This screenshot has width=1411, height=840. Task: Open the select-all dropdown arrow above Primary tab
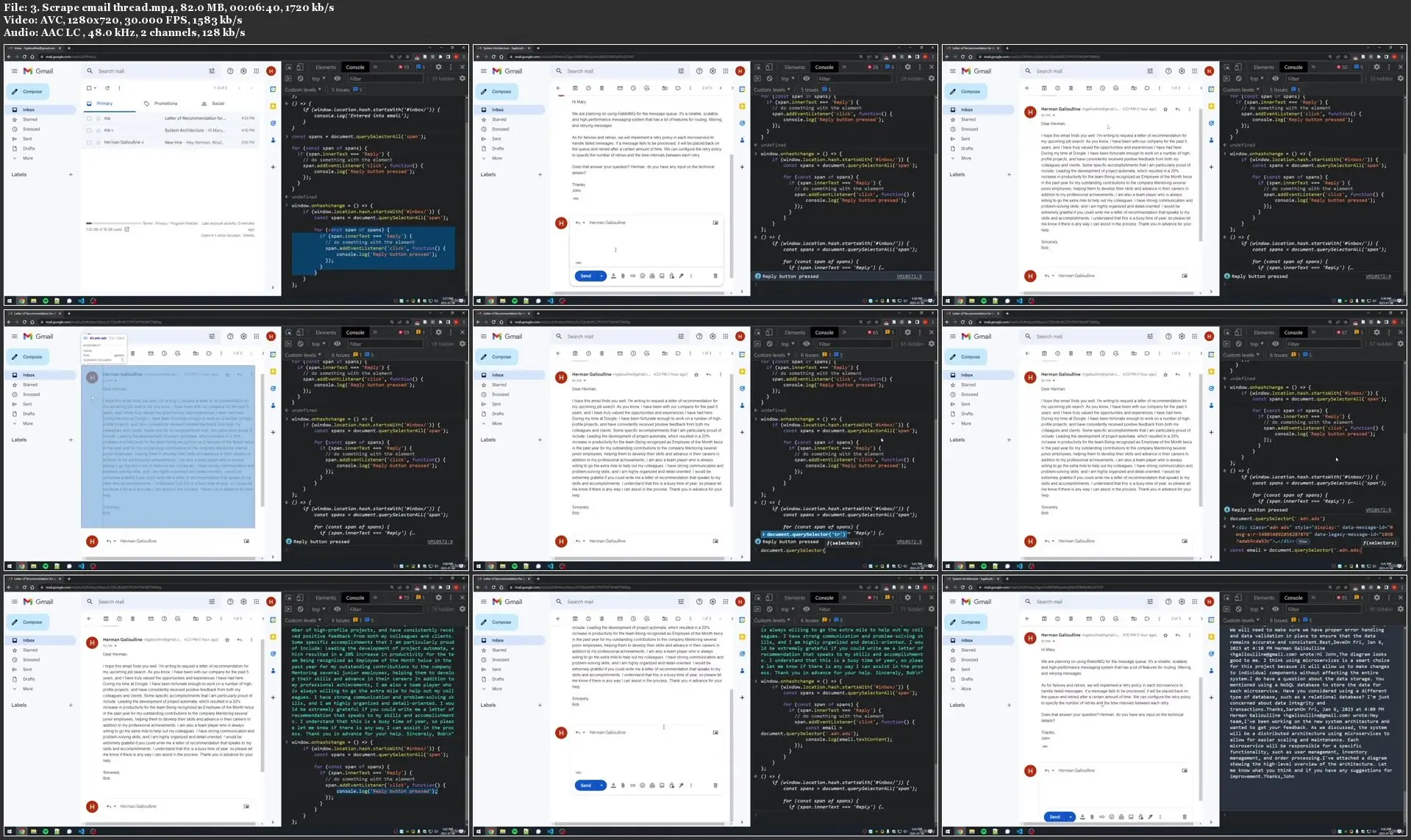coord(95,88)
